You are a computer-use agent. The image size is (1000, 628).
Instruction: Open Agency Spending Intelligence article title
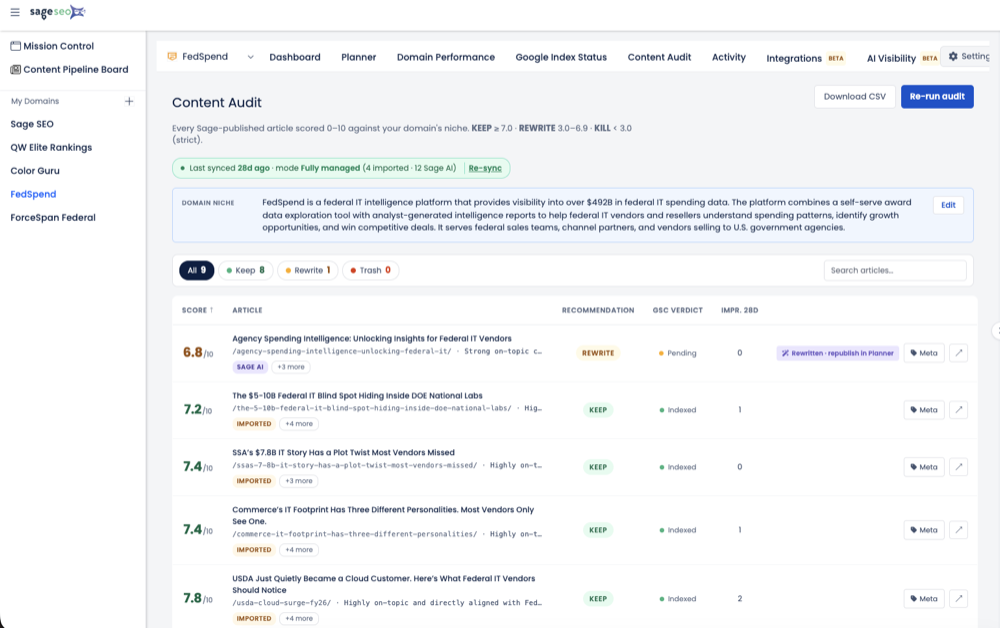point(372,339)
